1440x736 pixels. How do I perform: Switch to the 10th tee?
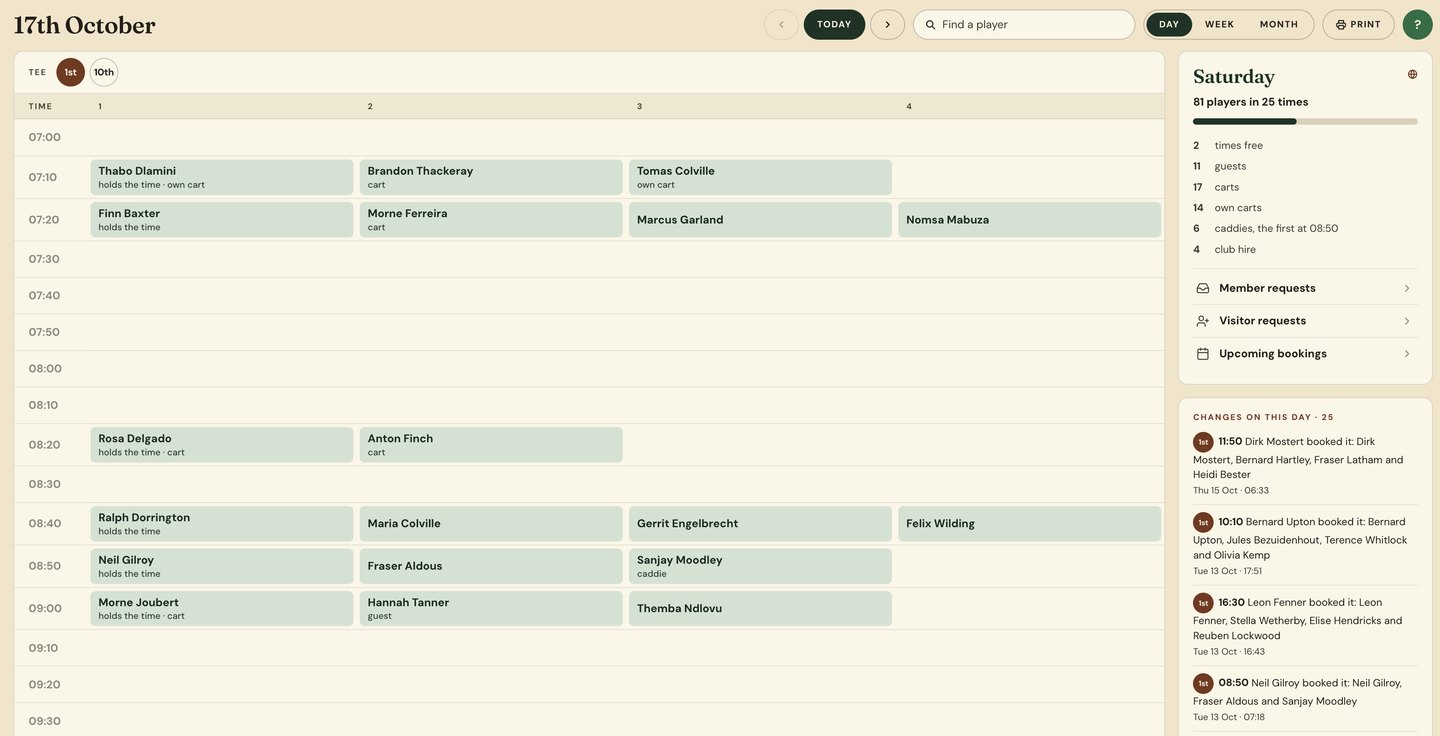point(104,72)
